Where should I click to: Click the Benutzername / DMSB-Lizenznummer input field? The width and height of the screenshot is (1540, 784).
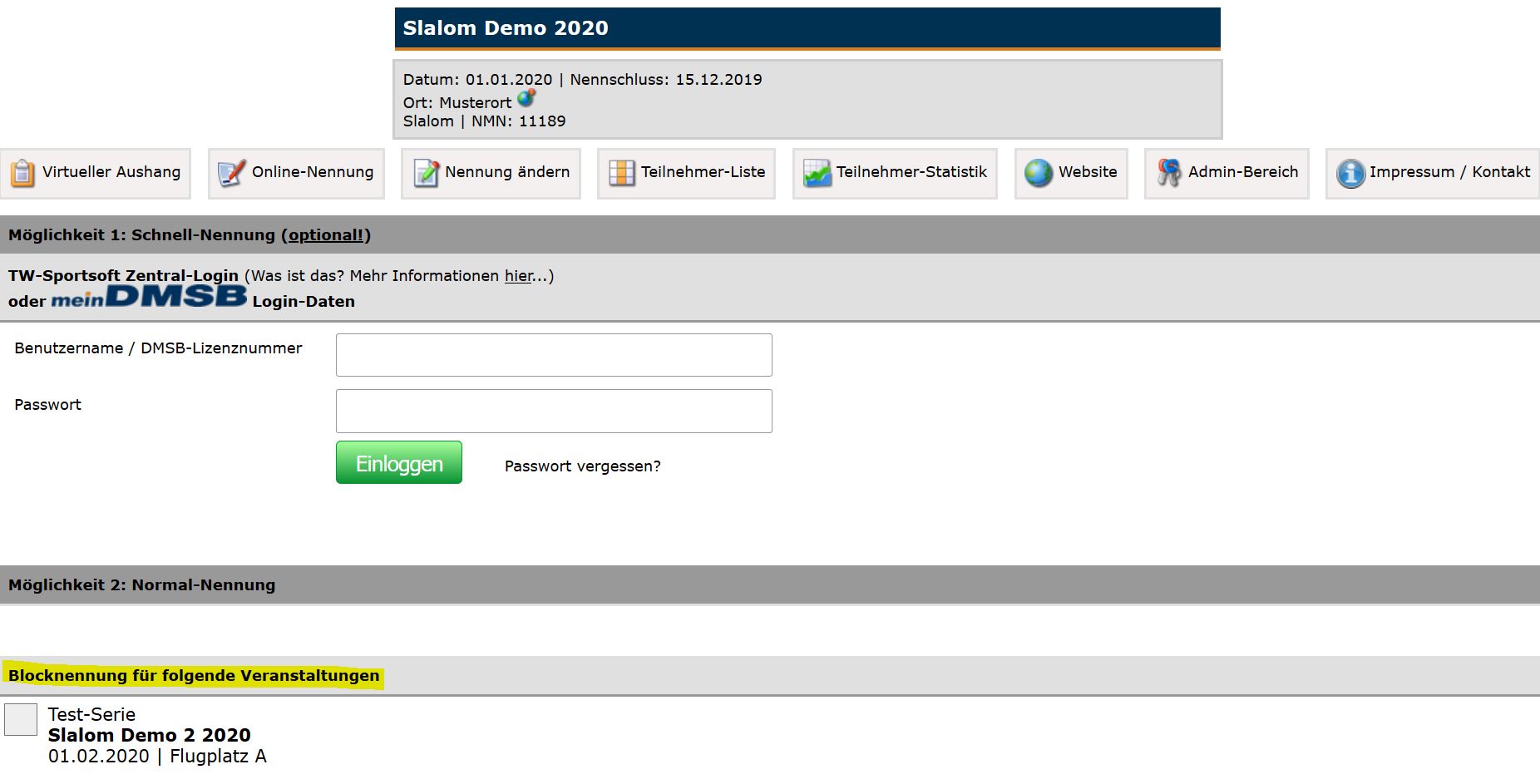point(554,355)
